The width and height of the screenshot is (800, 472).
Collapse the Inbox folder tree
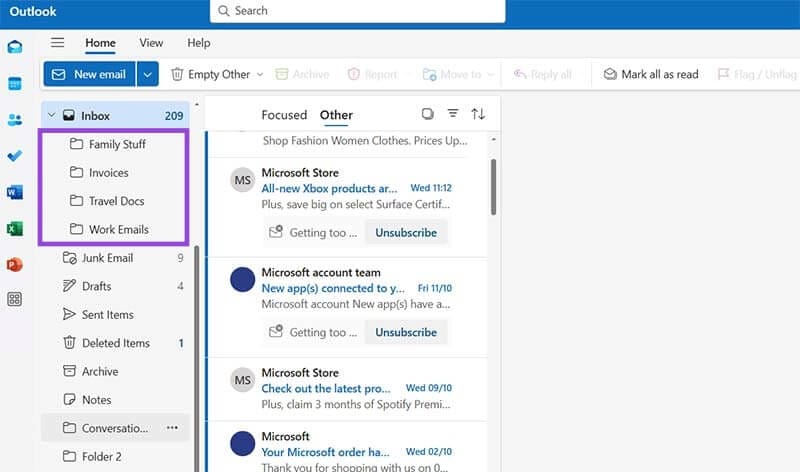pyautogui.click(x=51, y=116)
